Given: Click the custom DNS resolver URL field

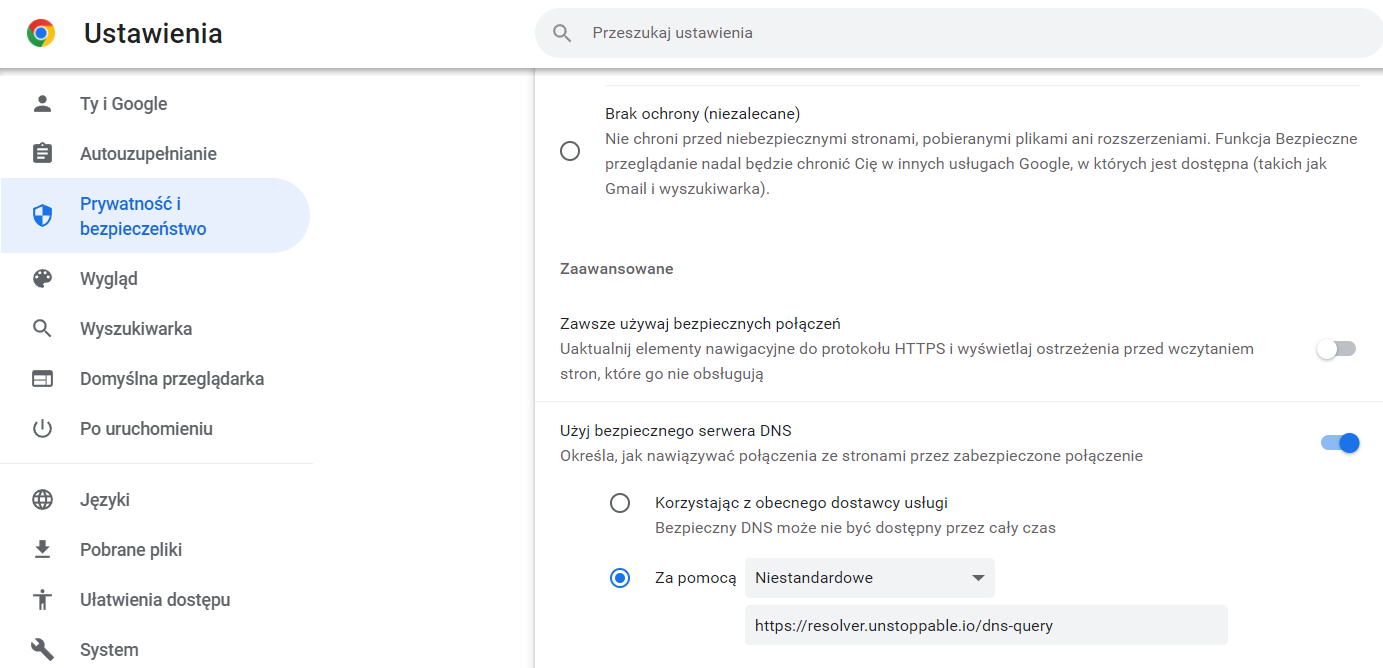Looking at the screenshot, I should point(985,626).
